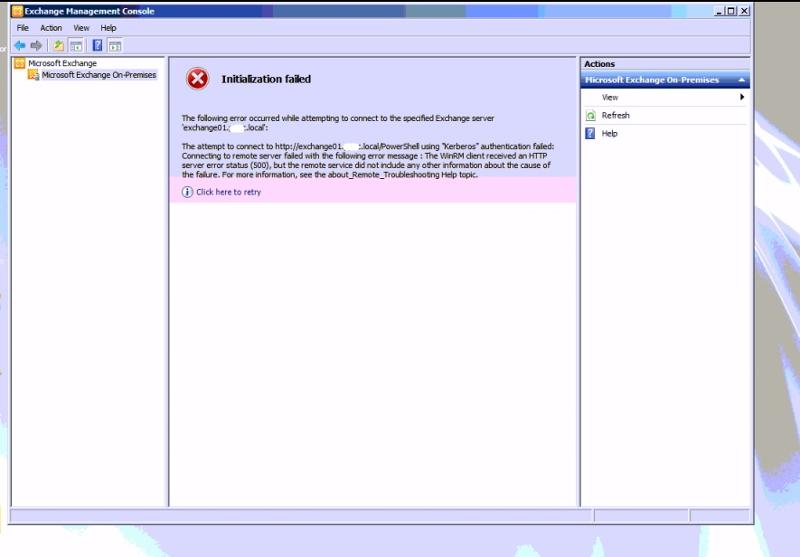800x557 pixels.
Task: Collapse the Microsoft Exchange On-Premises actions header
Action: (741, 80)
